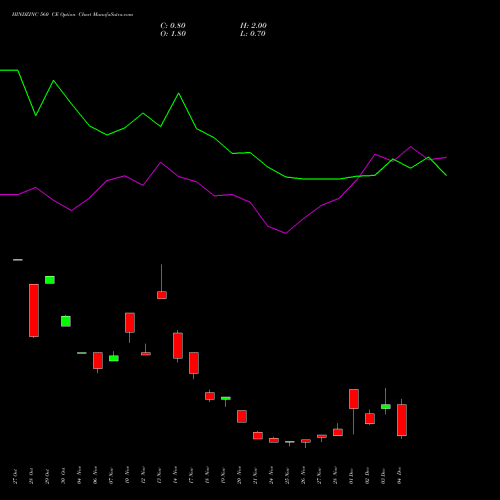Select the close value C: 0.80
500x500 pixels.
(x=173, y=26)
